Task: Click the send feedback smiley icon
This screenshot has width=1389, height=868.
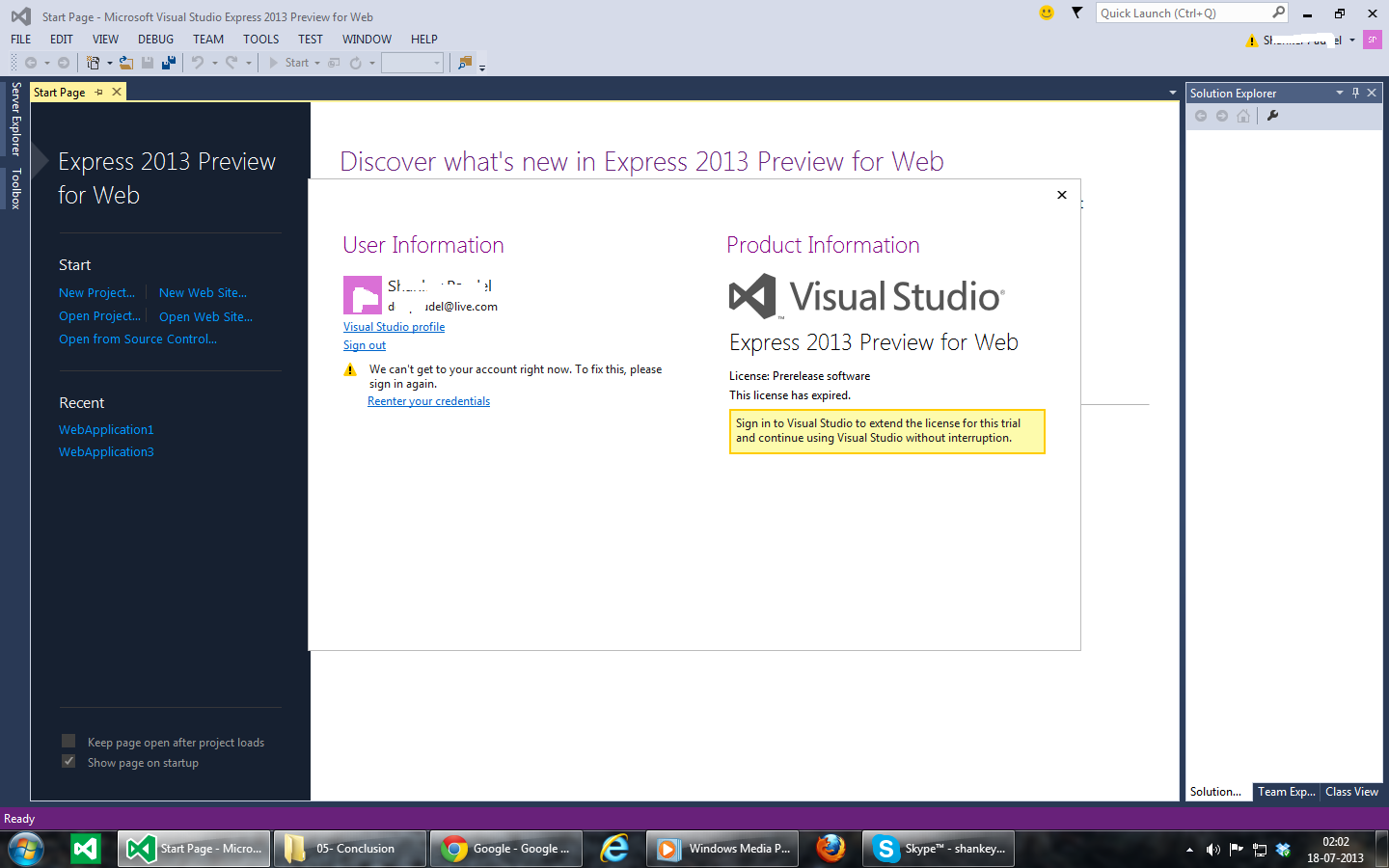Action: click(1047, 13)
